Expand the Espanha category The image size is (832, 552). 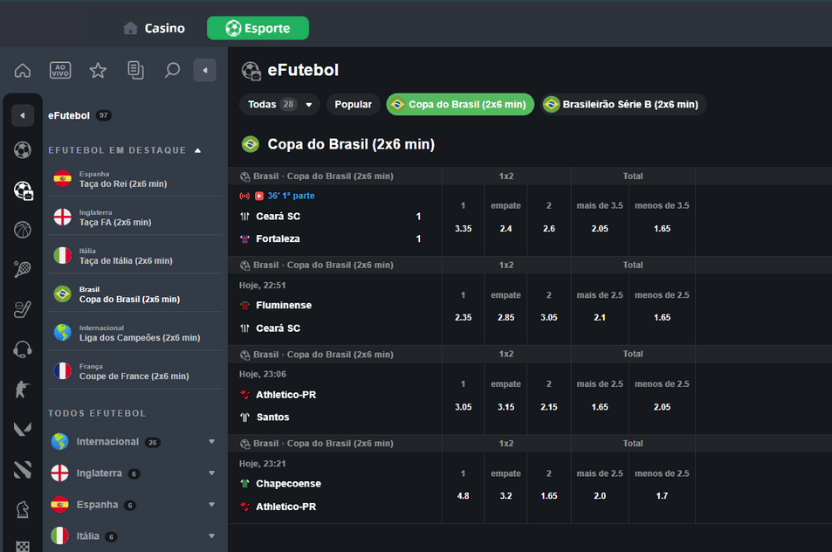(212, 504)
